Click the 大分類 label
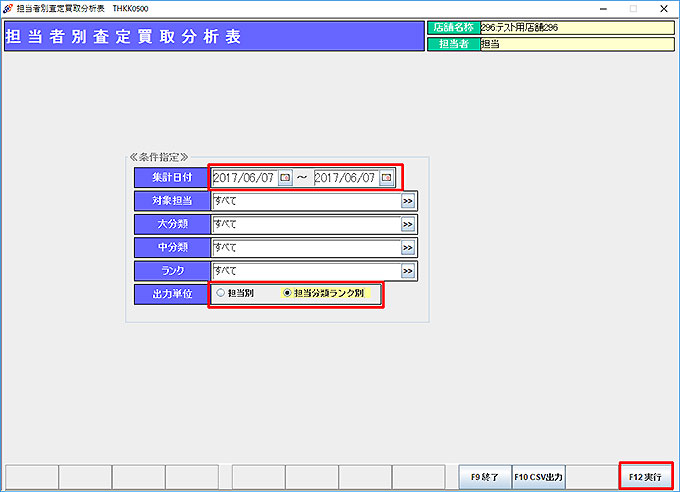 [172, 224]
